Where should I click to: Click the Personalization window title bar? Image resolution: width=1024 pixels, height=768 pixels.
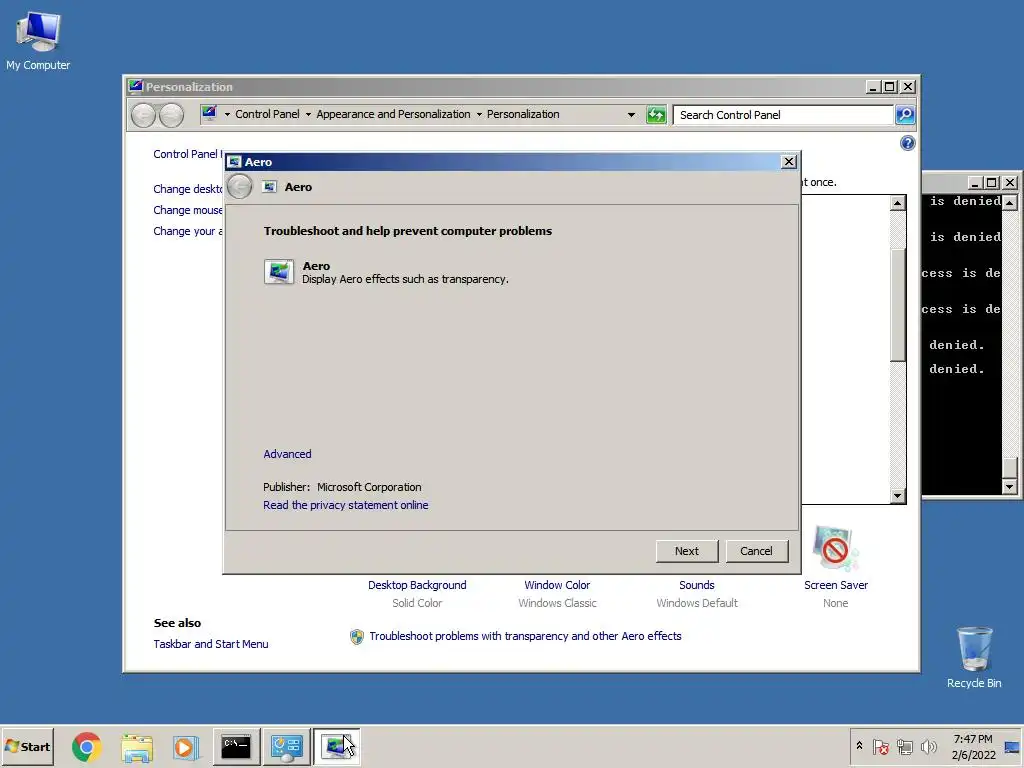(496, 87)
